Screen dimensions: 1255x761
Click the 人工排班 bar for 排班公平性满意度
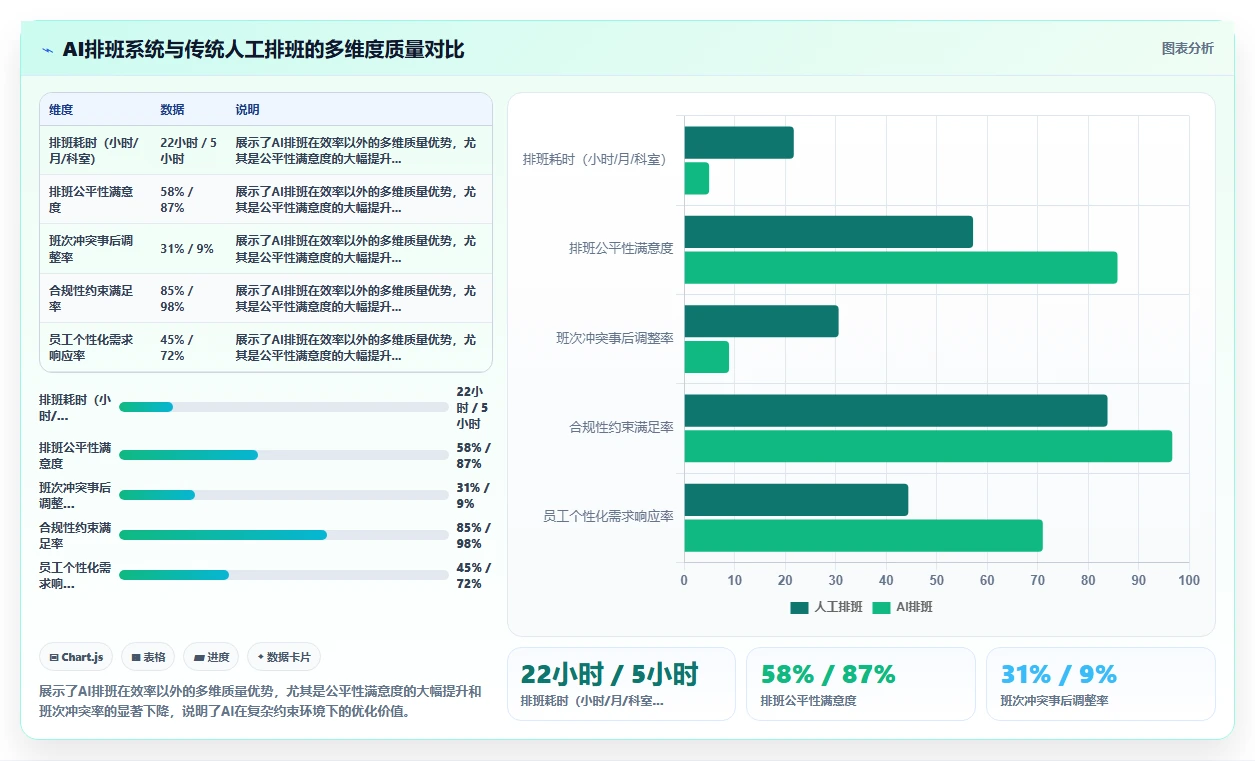tap(829, 232)
